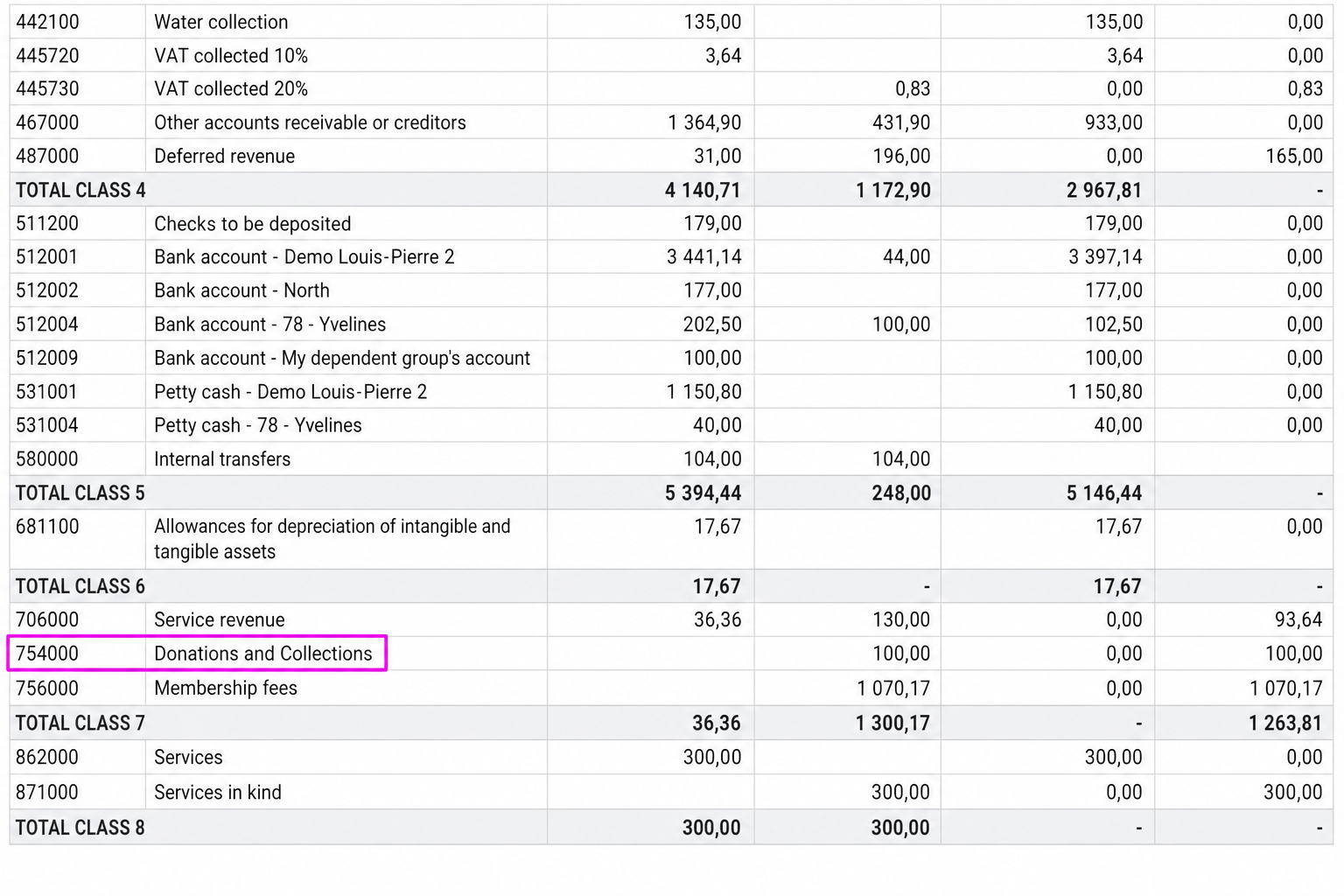
Task: Click account code "756000"
Action: pos(47,689)
